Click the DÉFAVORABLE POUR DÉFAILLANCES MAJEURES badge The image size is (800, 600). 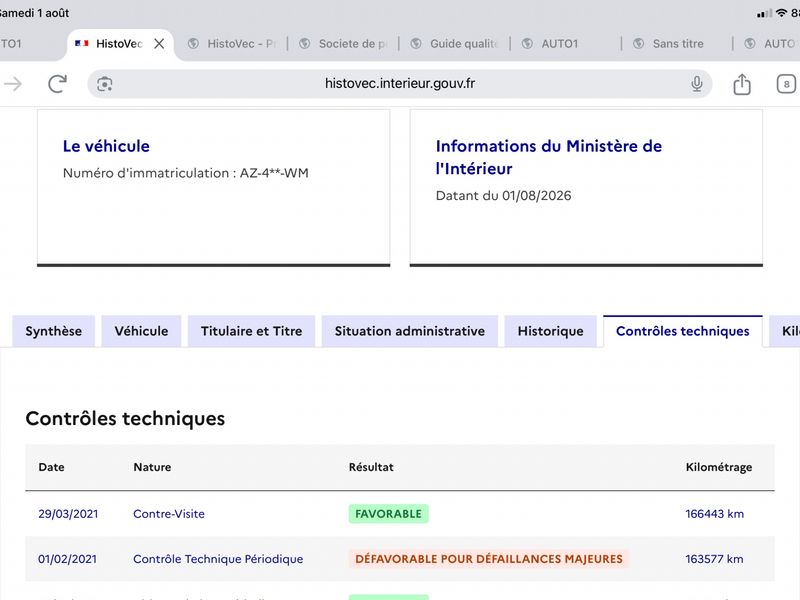[x=489, y=559]
